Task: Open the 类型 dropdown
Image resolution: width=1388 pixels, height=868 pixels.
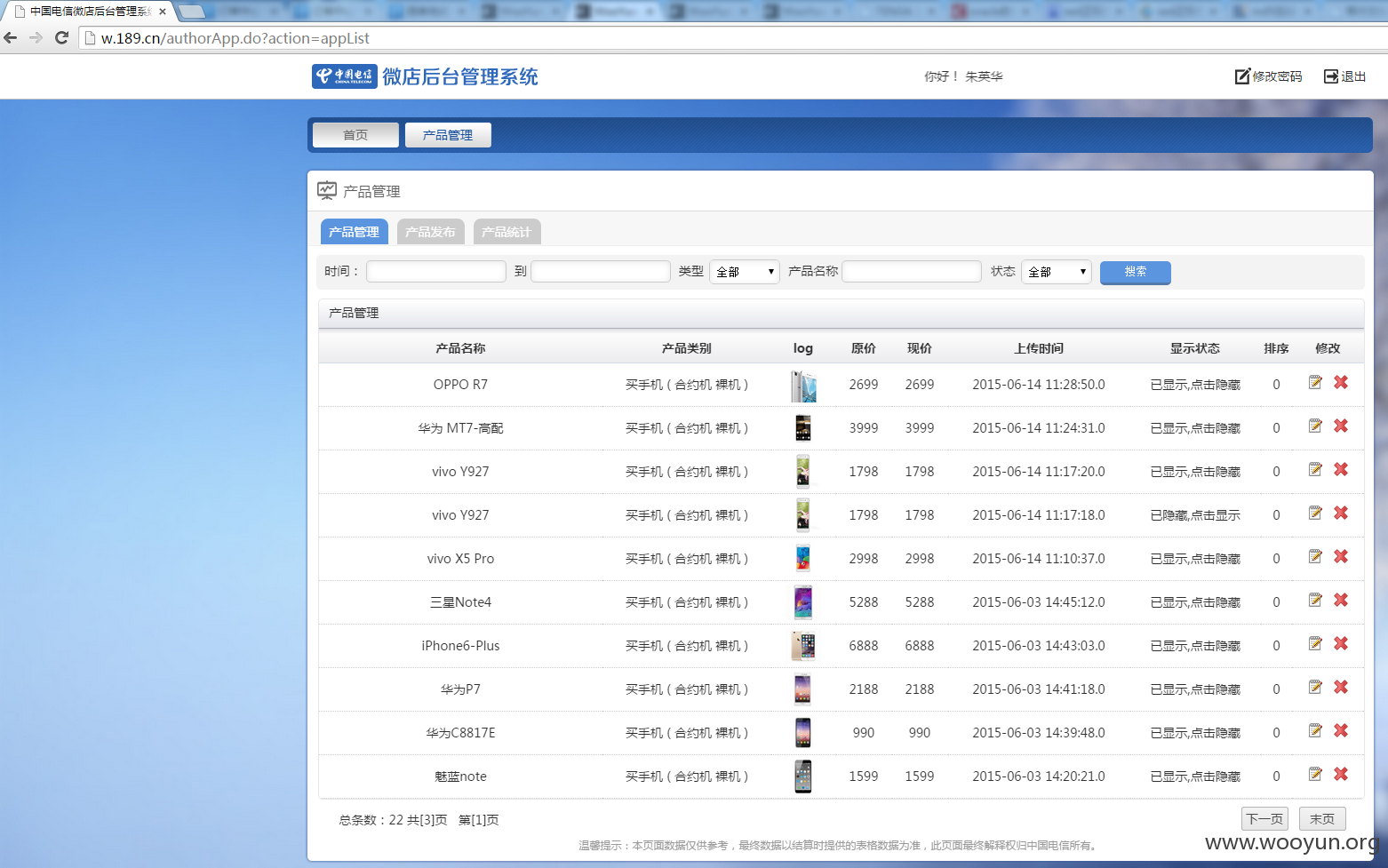Action: pyautogui.click(x=745, y=272)
